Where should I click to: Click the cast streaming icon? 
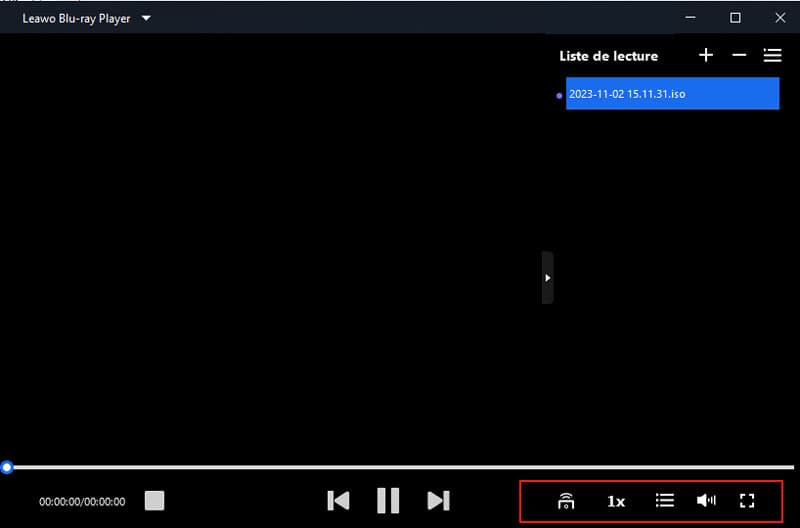click(566, 501)
